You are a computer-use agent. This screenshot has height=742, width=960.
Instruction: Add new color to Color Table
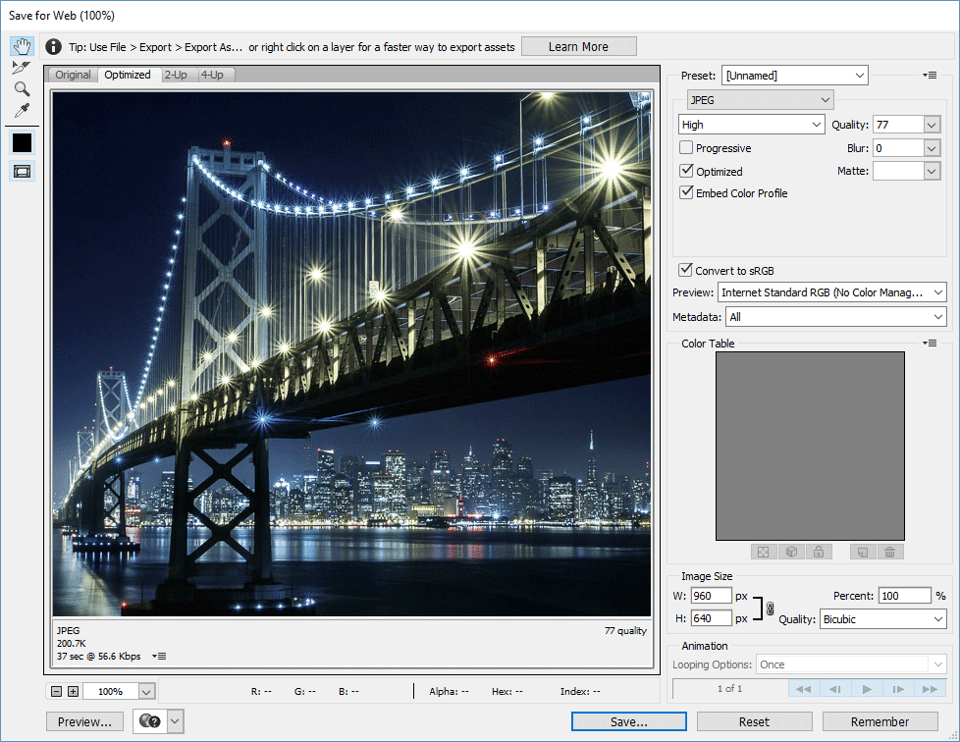(863, 552)
